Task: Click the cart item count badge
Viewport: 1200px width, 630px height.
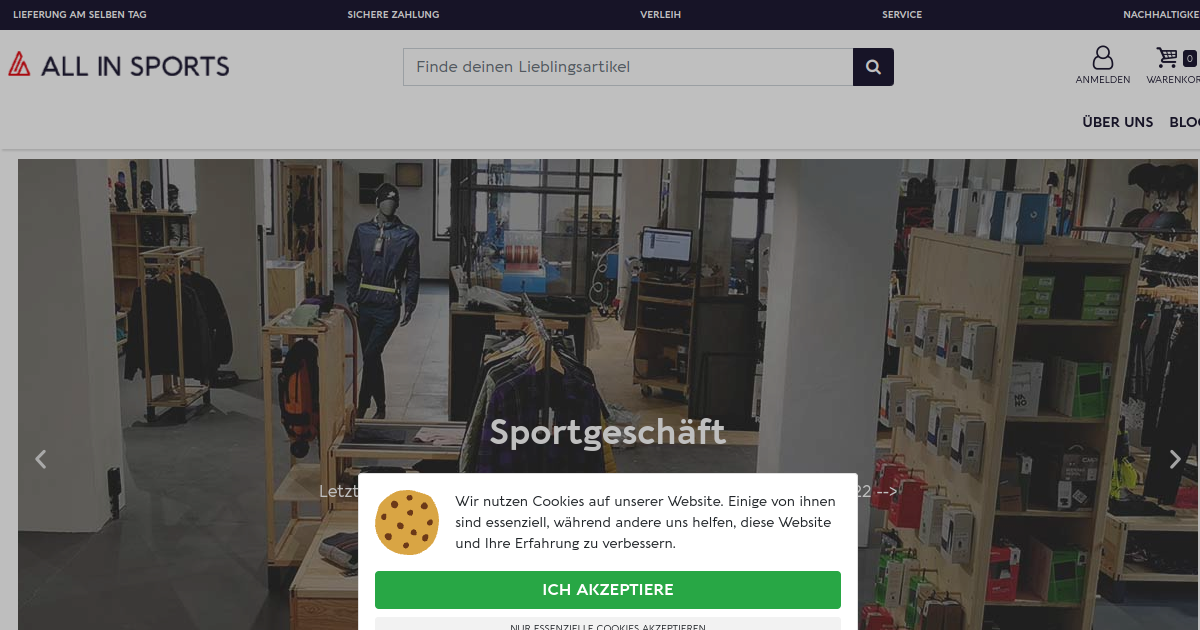Action: pyautogui.click(x=1189, y=58)
